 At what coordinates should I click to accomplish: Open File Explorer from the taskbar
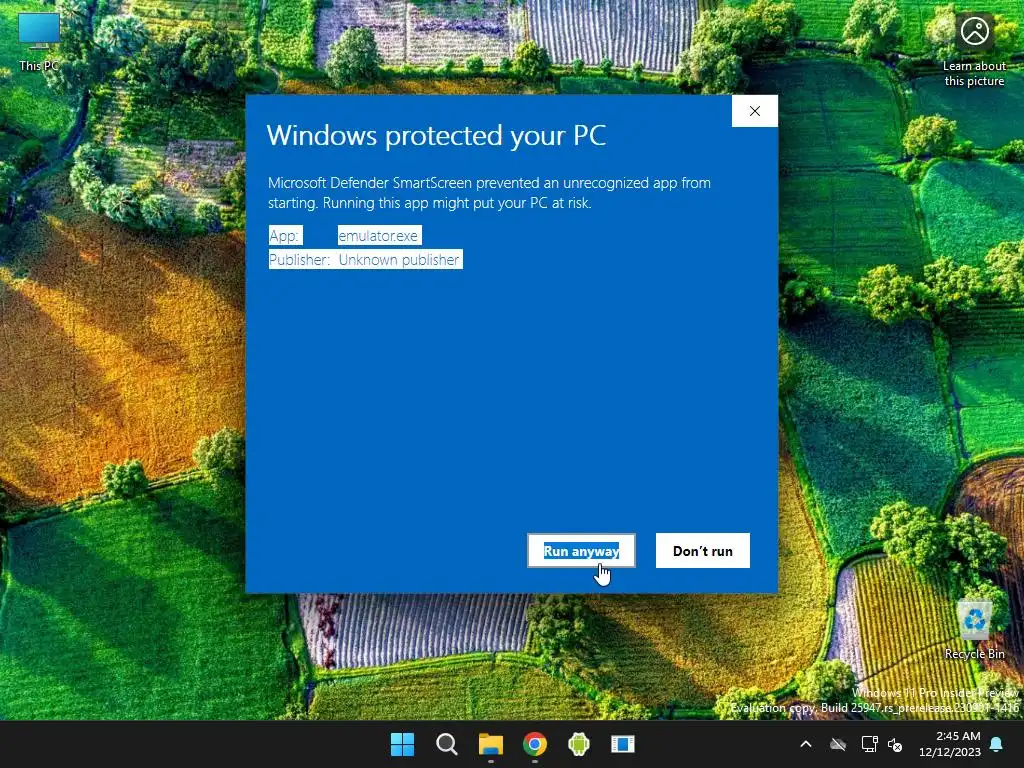coord(490,744)
